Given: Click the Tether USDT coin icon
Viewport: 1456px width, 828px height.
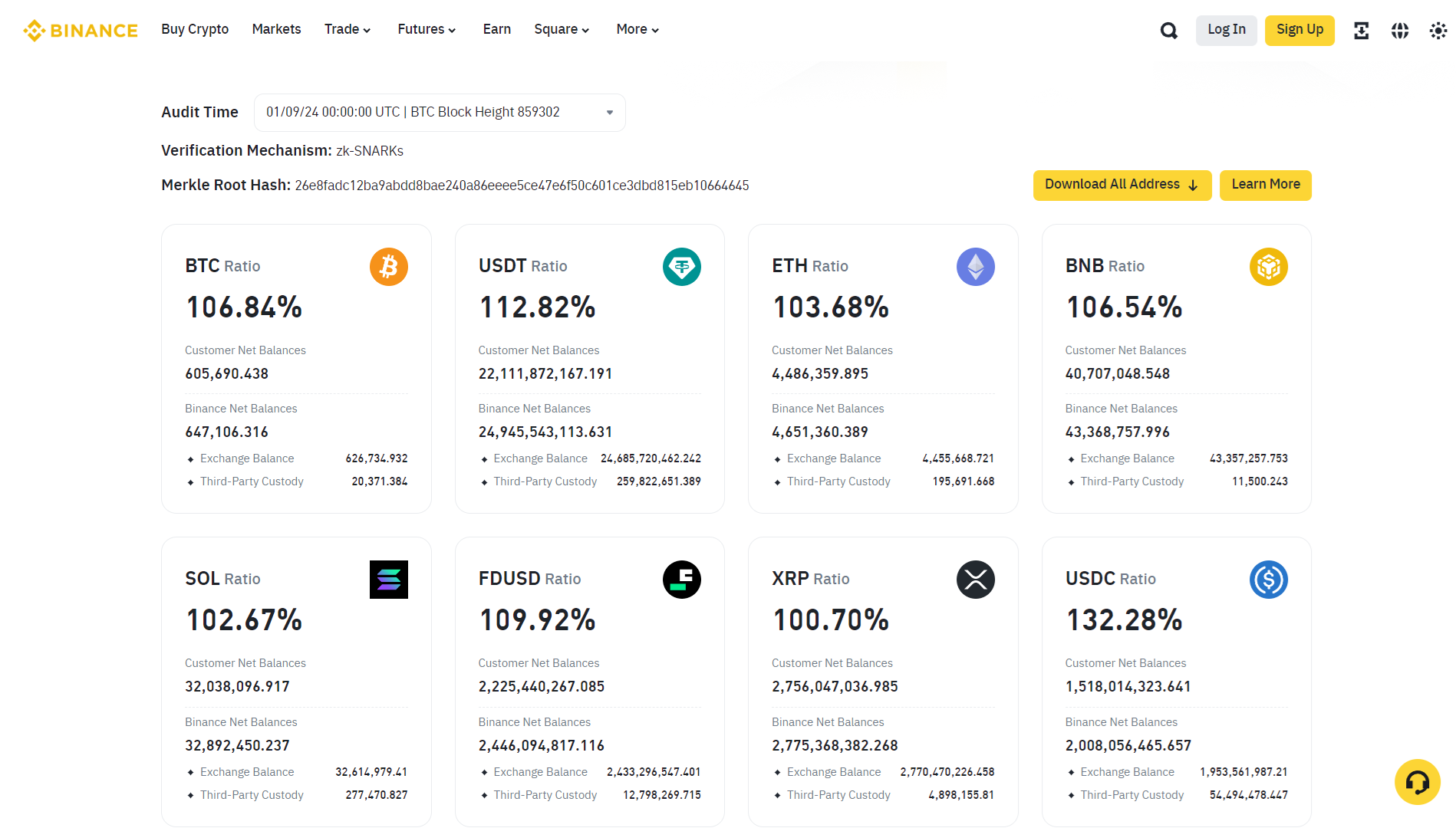Looking at the screenshot, I should (682, 267).
